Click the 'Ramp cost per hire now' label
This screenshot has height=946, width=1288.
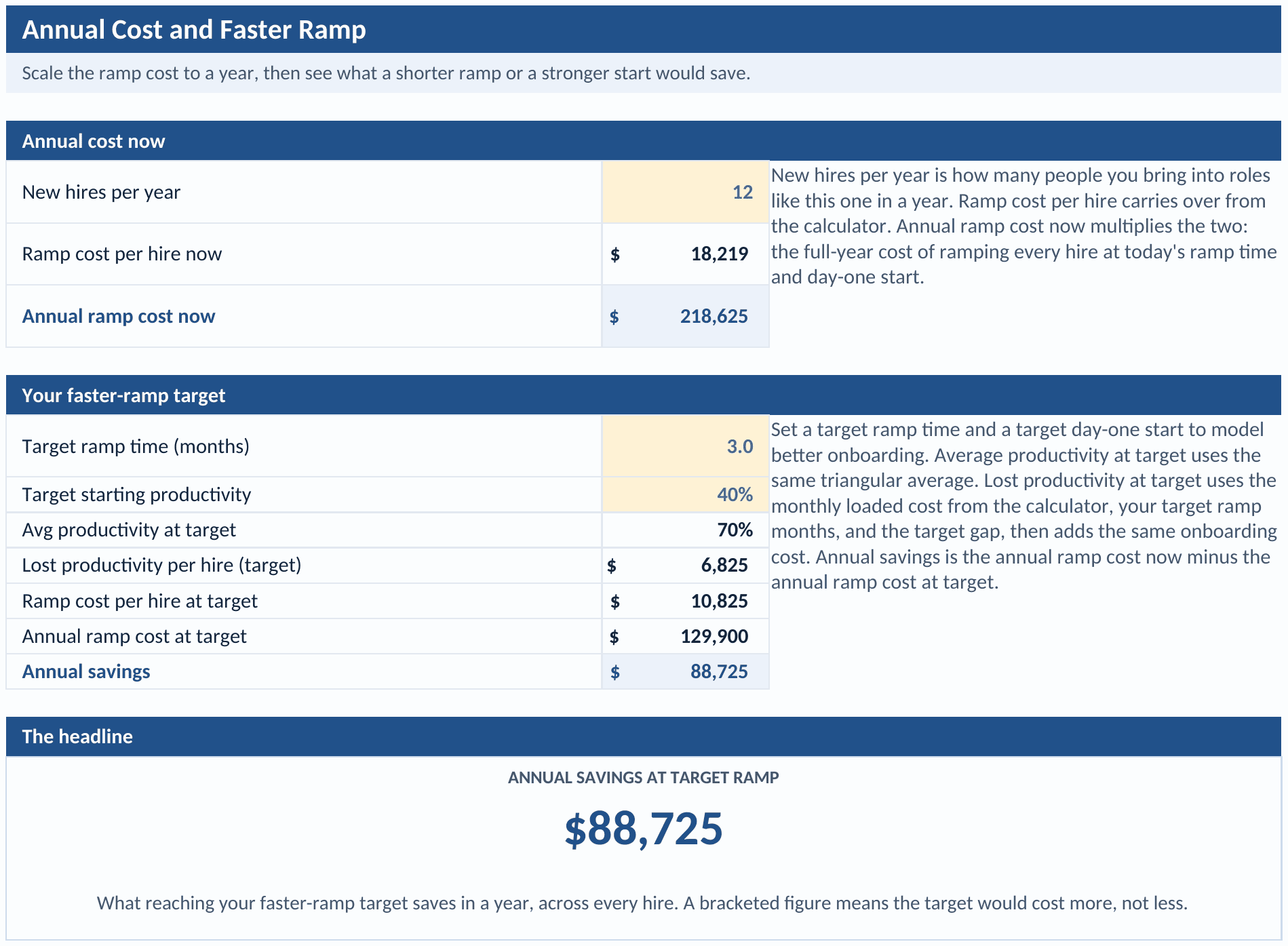click(122, 254)
